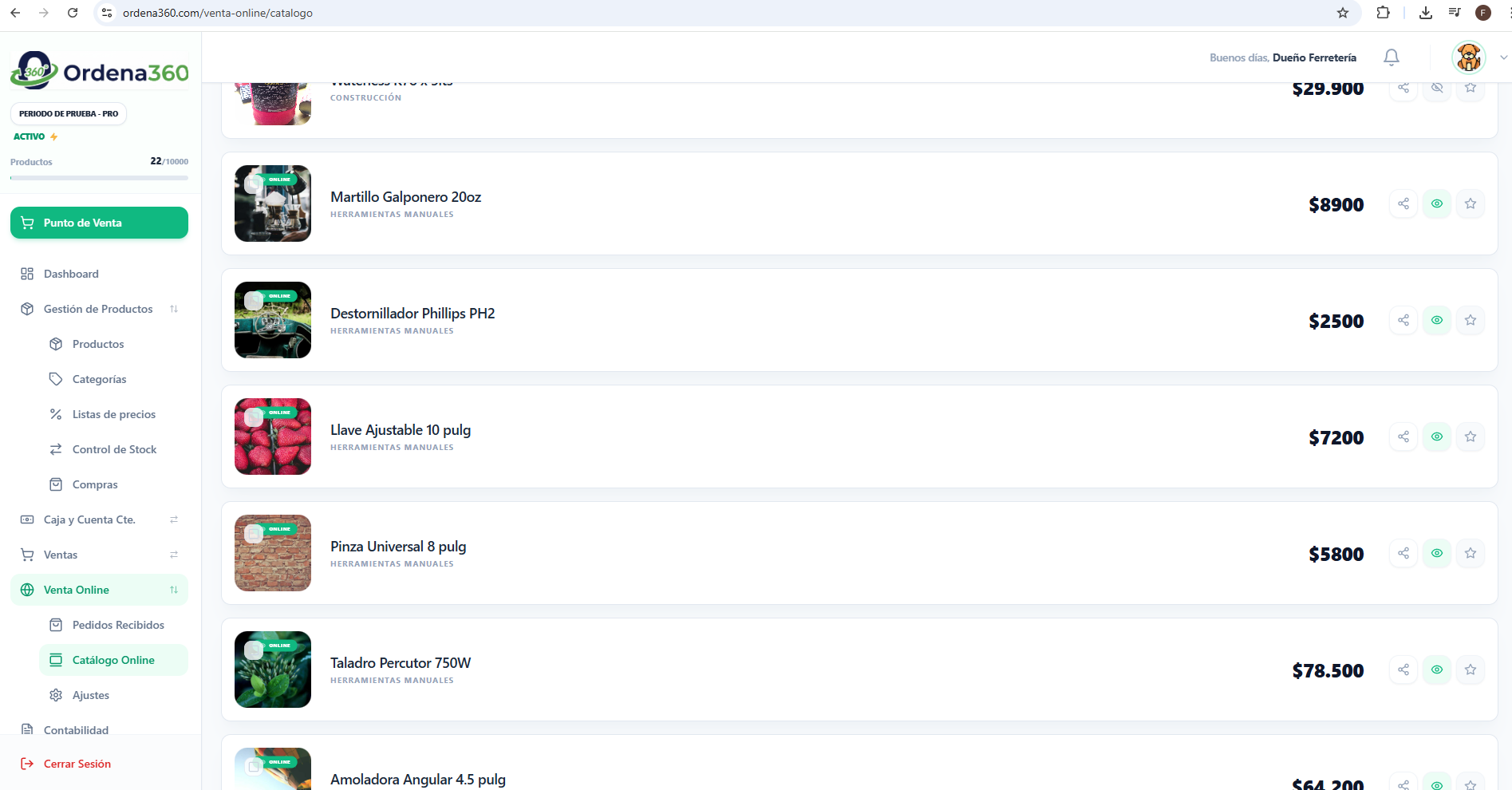Select the Pinza Universal 8 pulg checkbox
1512x790 pixels.
pos(254,534)
